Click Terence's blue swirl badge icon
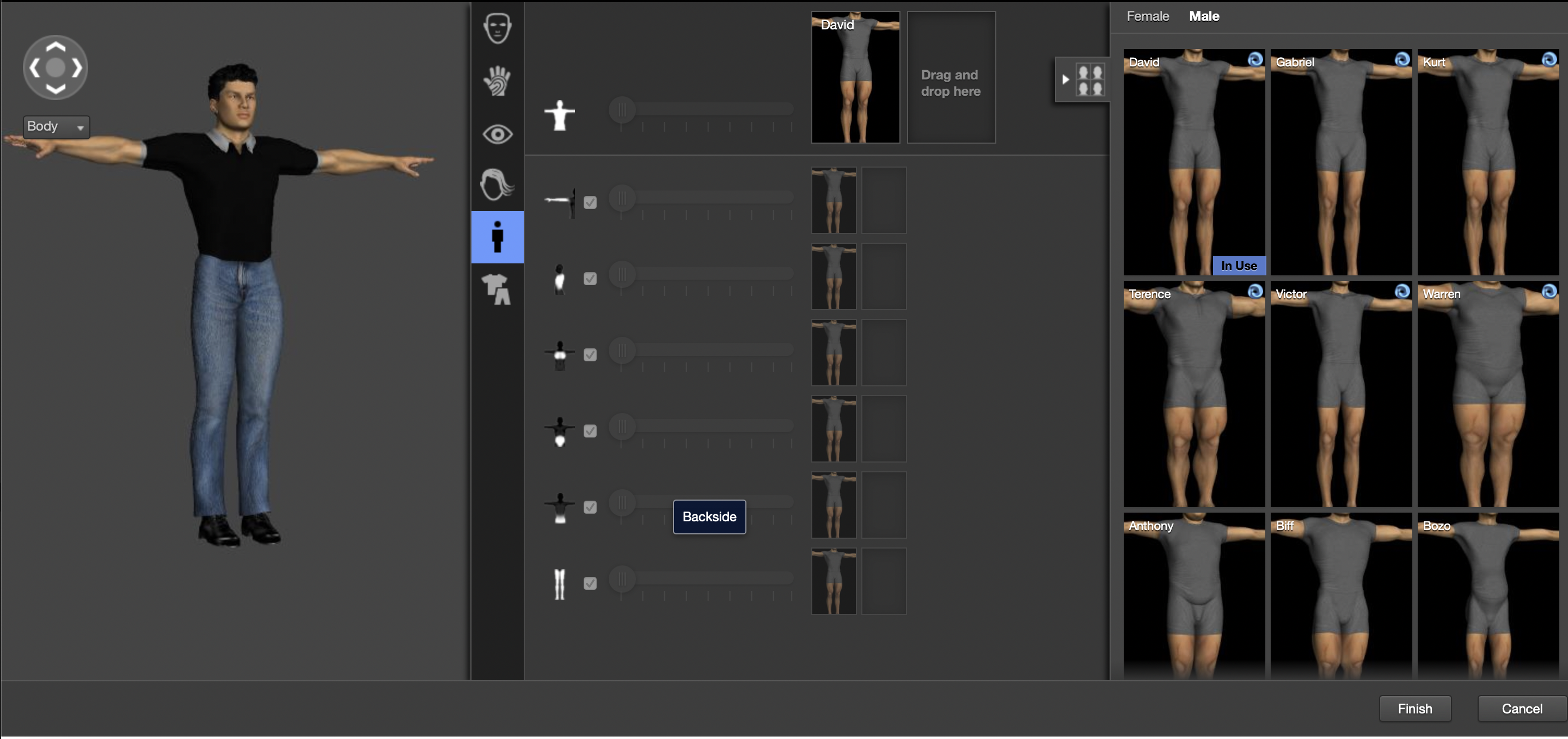This screenshot has height=739, width=1568. coord(1255,291)
